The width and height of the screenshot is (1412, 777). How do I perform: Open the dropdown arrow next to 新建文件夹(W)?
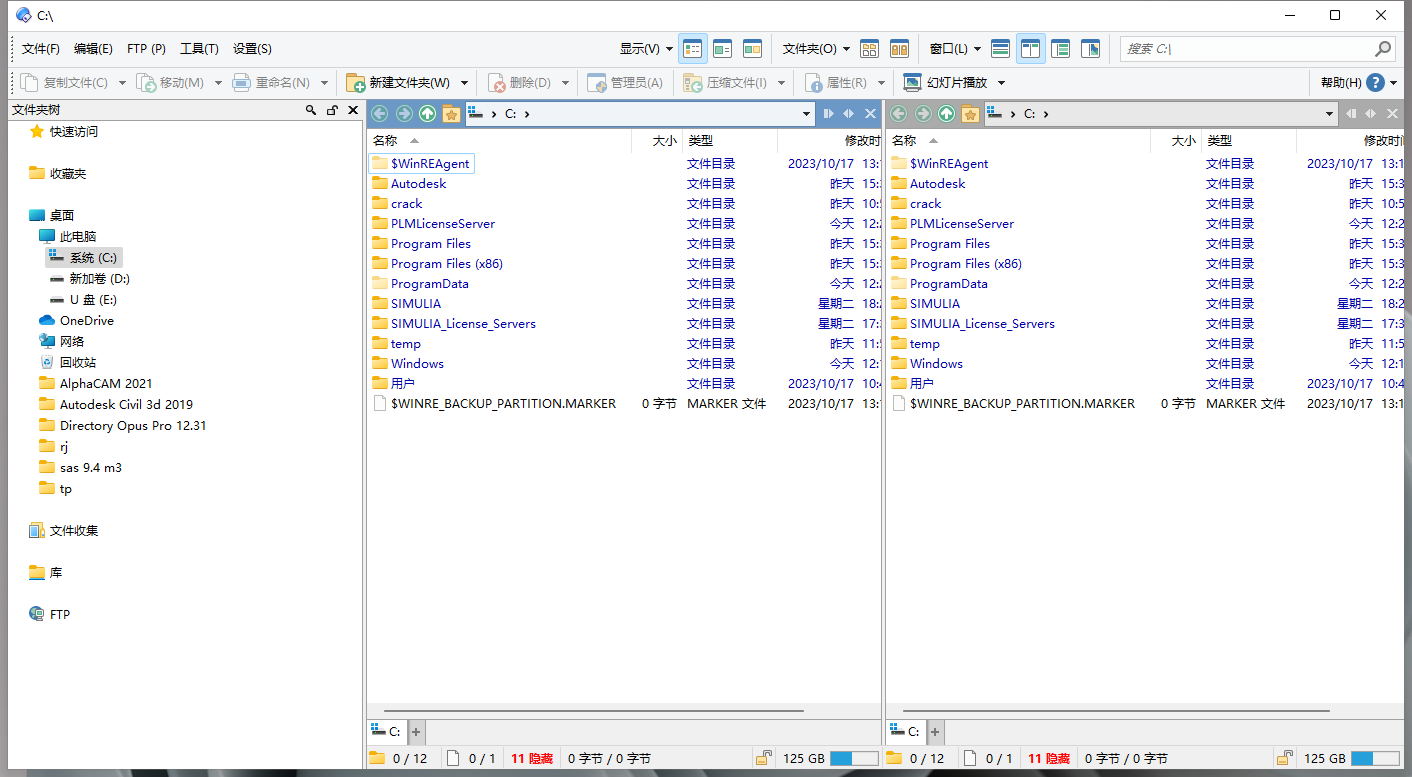point(464,82)
